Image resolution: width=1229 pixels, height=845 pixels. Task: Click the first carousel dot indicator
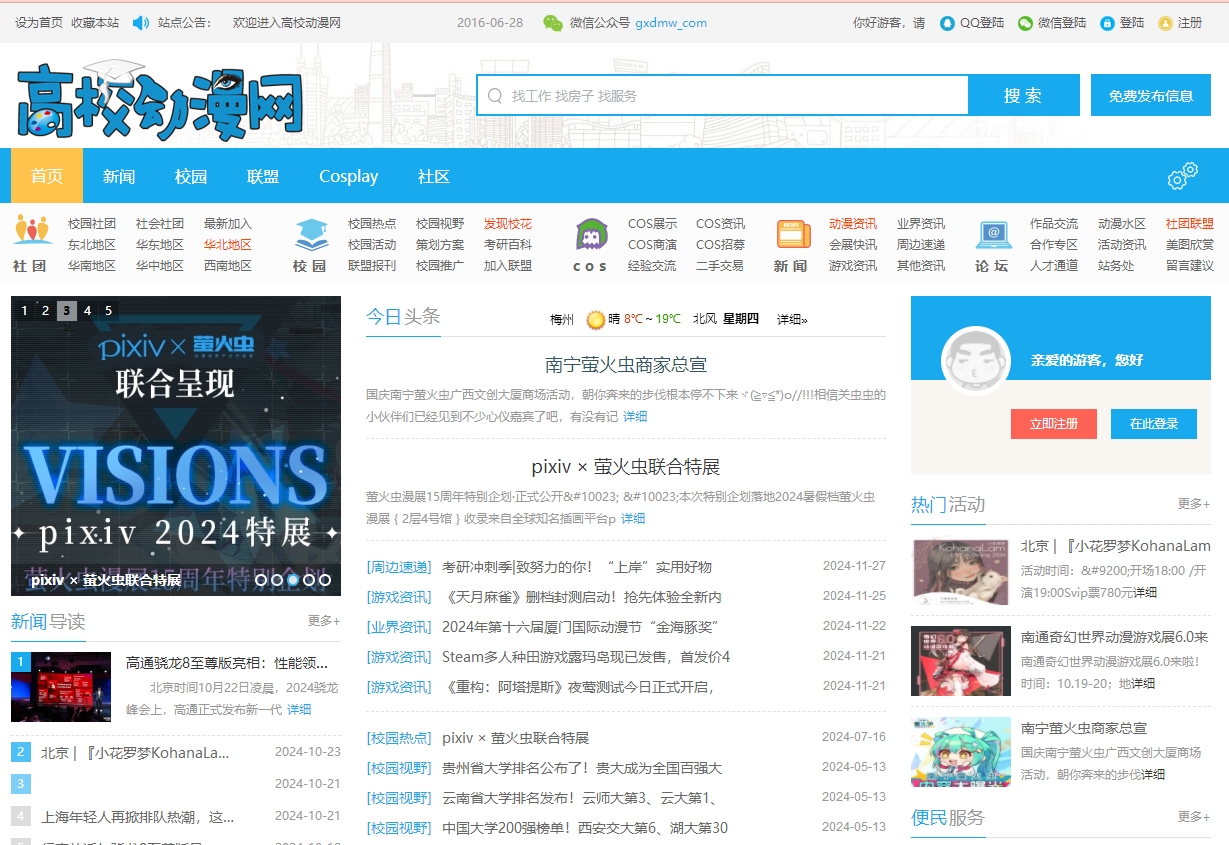pos(261,579)
